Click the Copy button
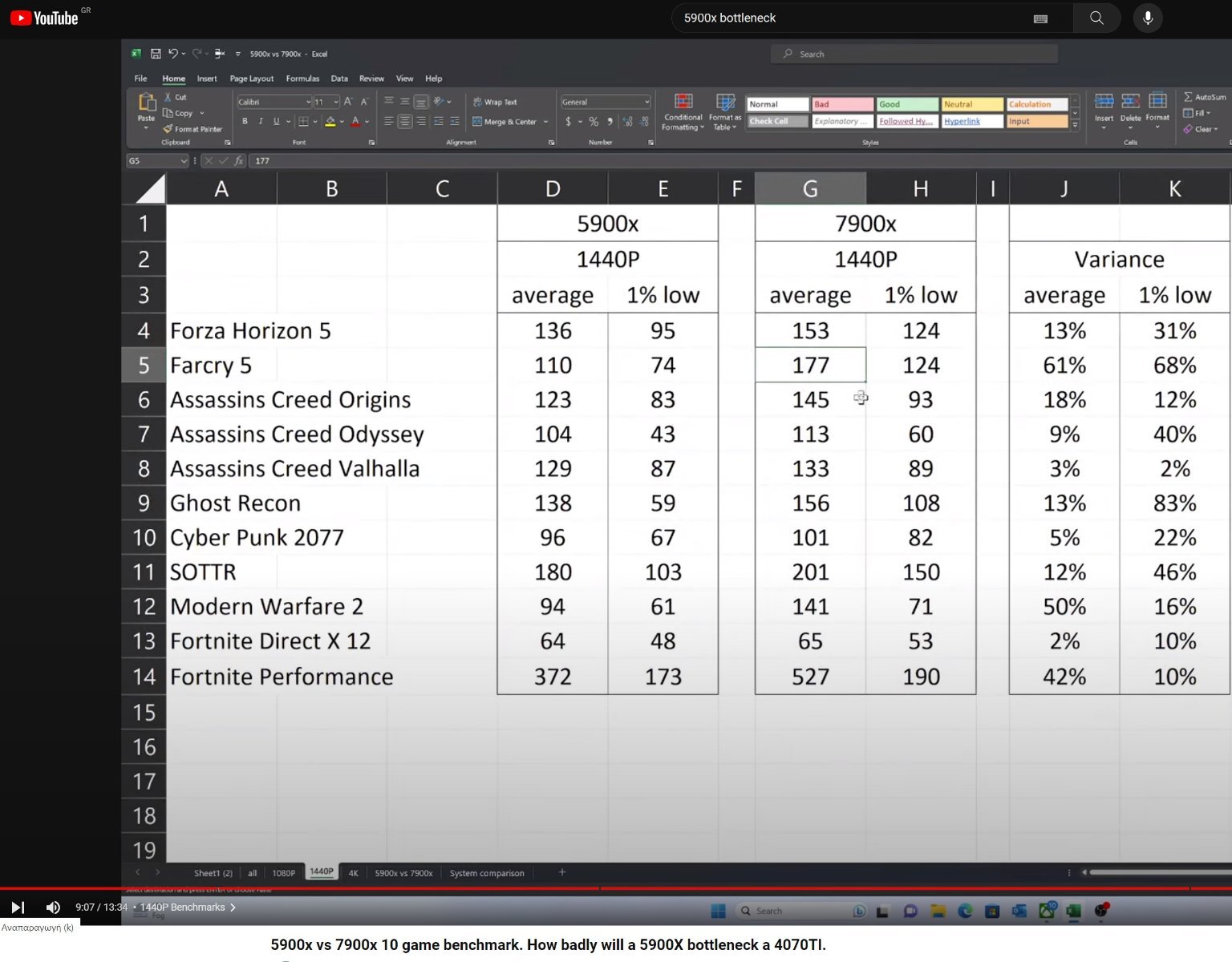 pyautogui.click(x=180, y=113)
